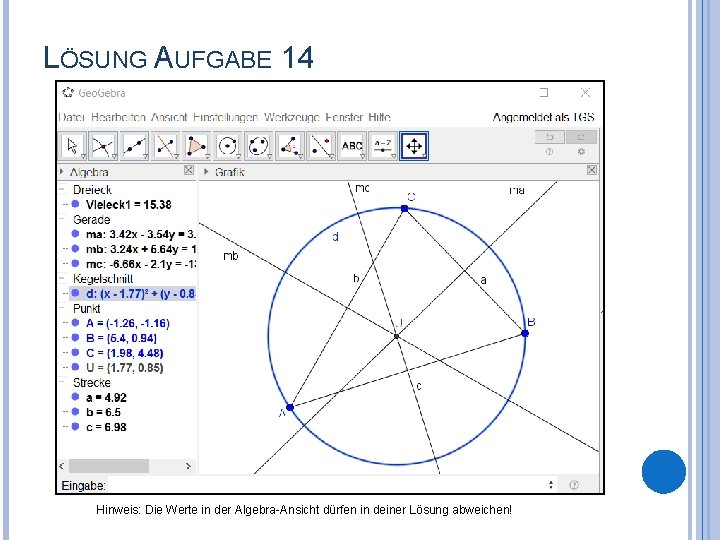Select the Conic through five points tool

(259, 146)
